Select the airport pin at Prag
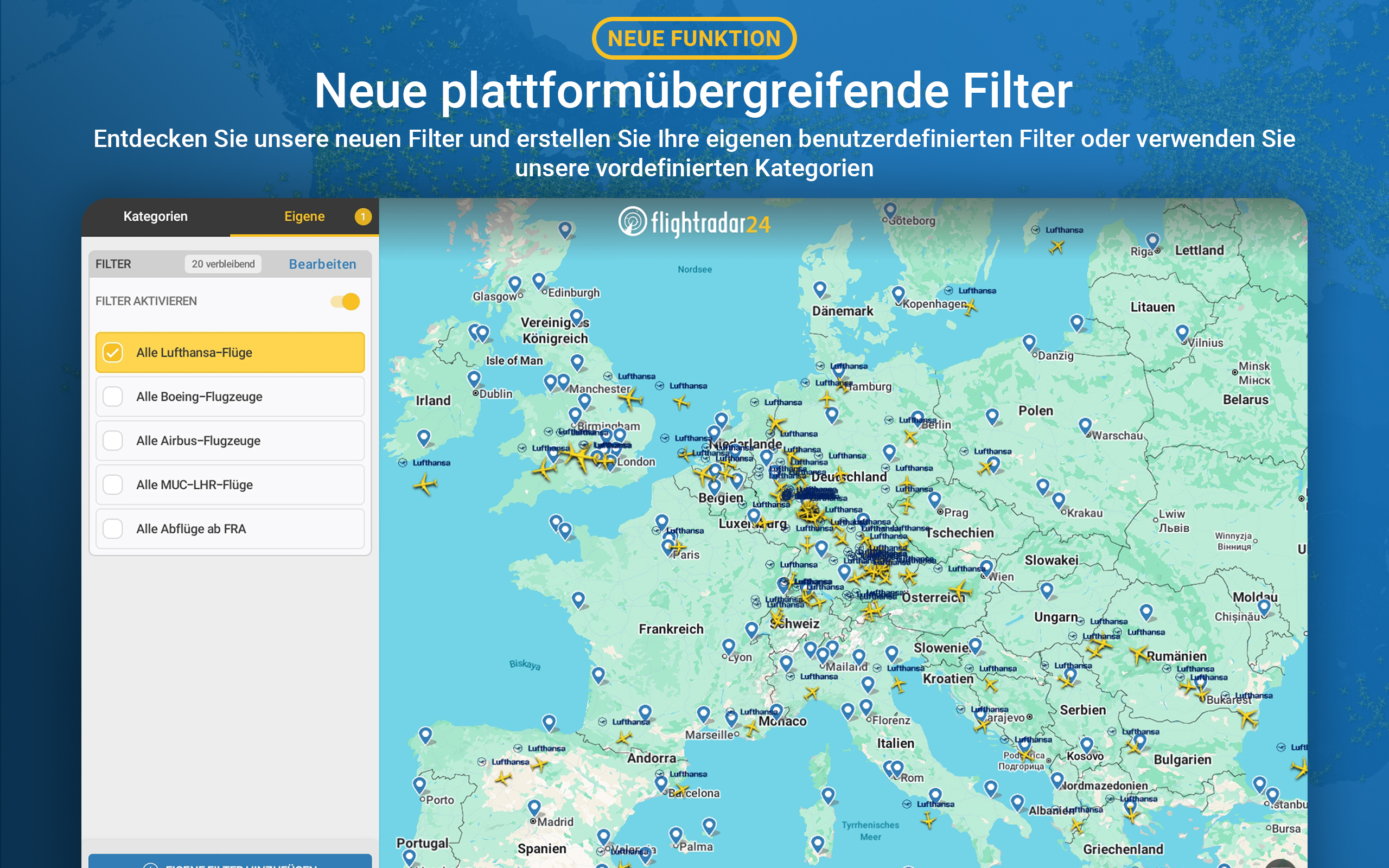1389x868 pixels. (934, 500)
